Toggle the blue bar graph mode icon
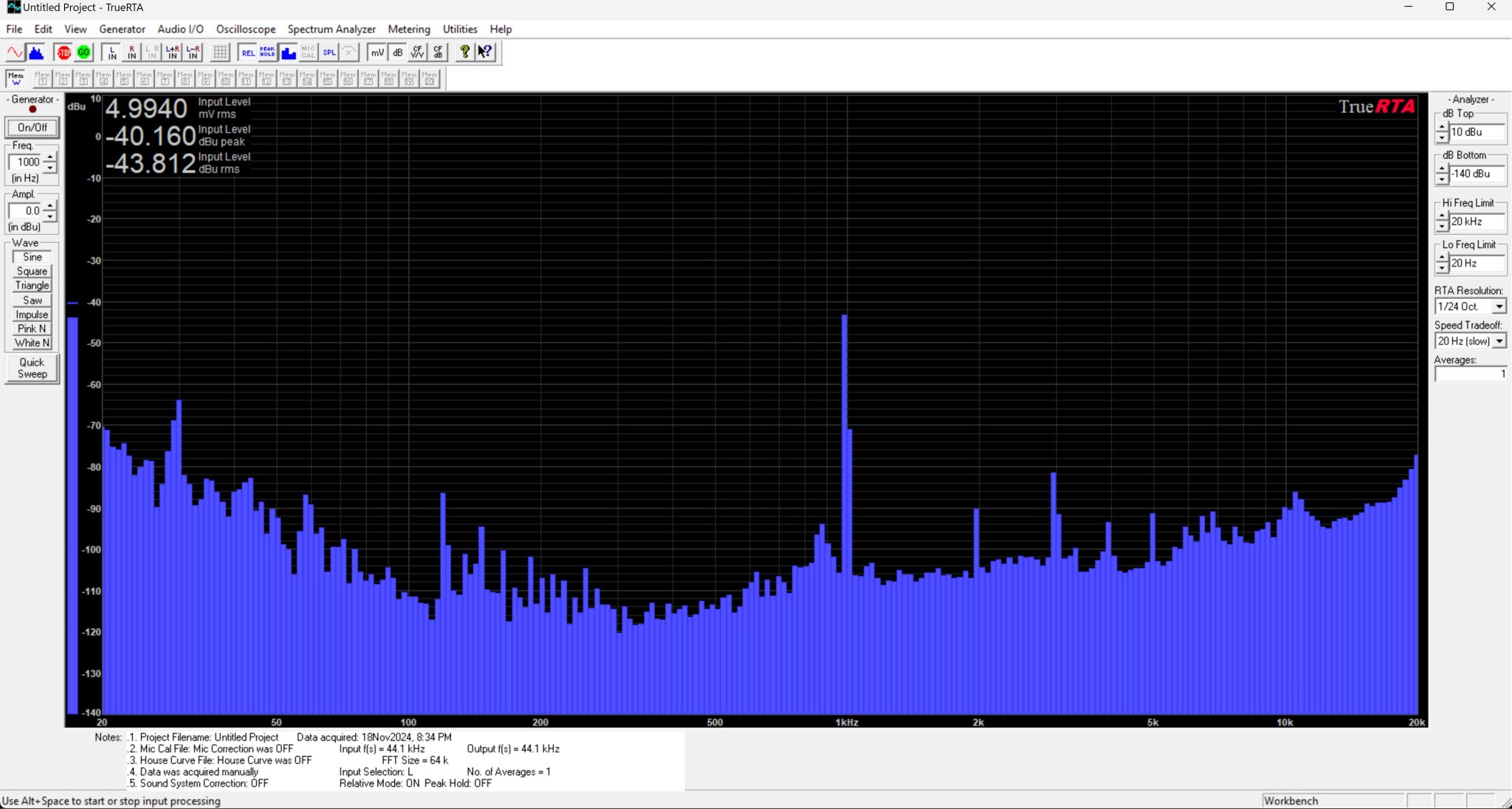The image size is (1512, 809). point(288,52)
